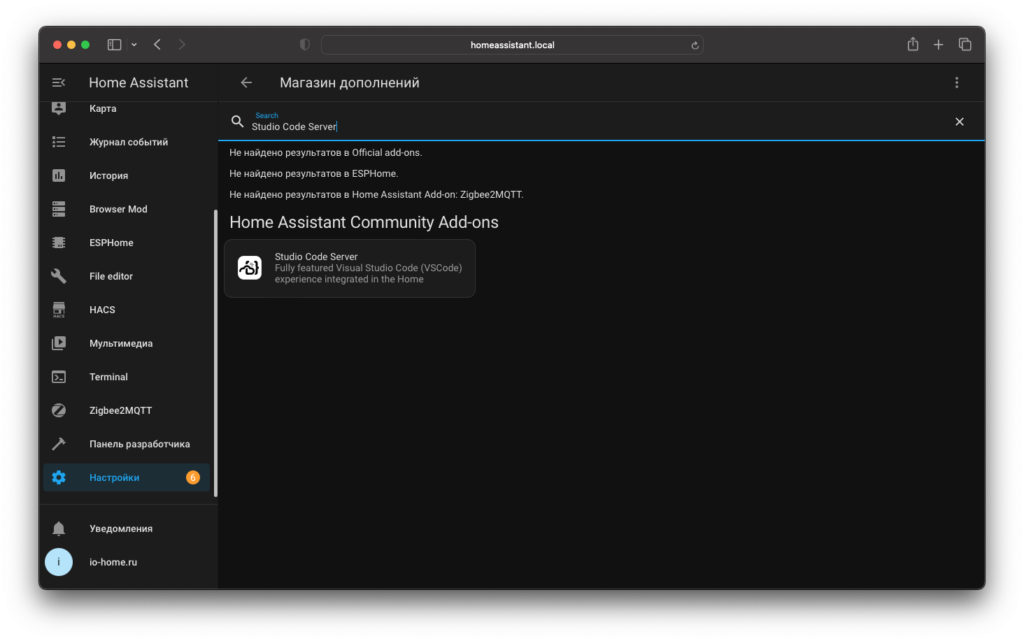
Task: Click the Safari privacy shield icon
Action: click(x=304, y=44)
